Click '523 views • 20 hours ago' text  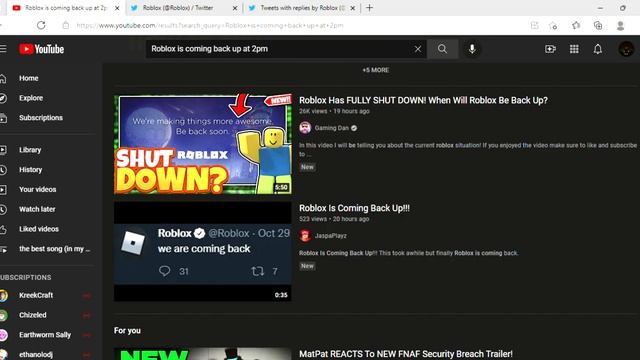pos(334,219)
